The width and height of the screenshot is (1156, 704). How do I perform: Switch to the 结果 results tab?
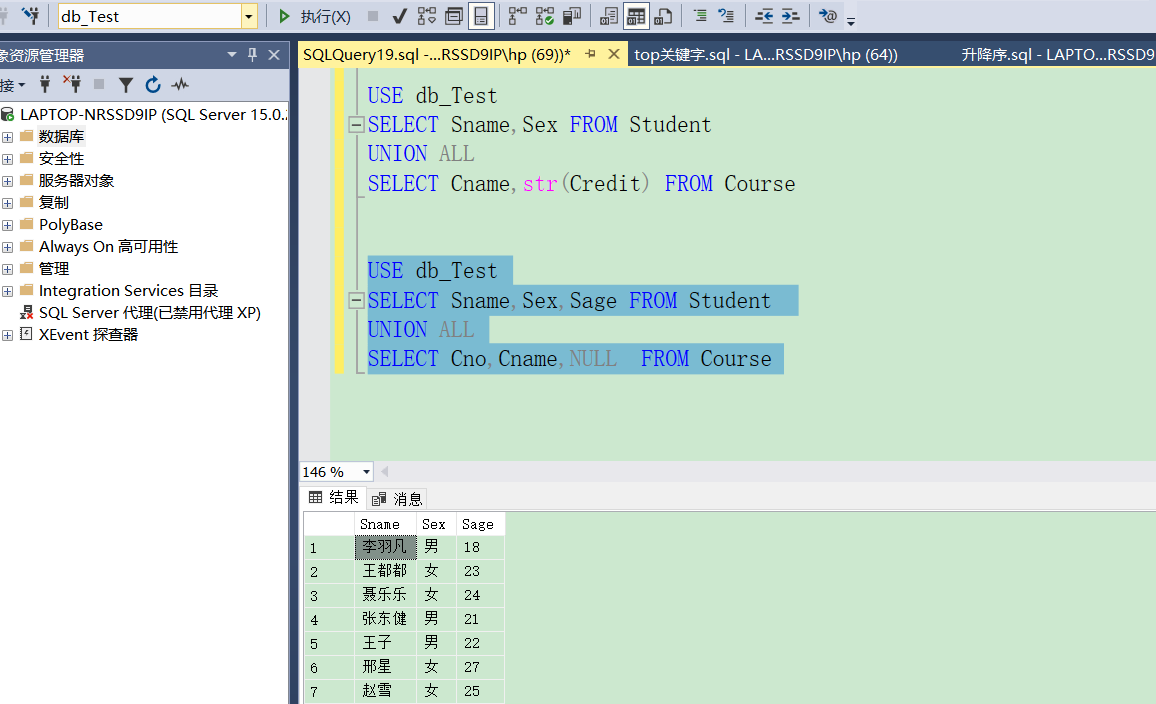[333, 497]
